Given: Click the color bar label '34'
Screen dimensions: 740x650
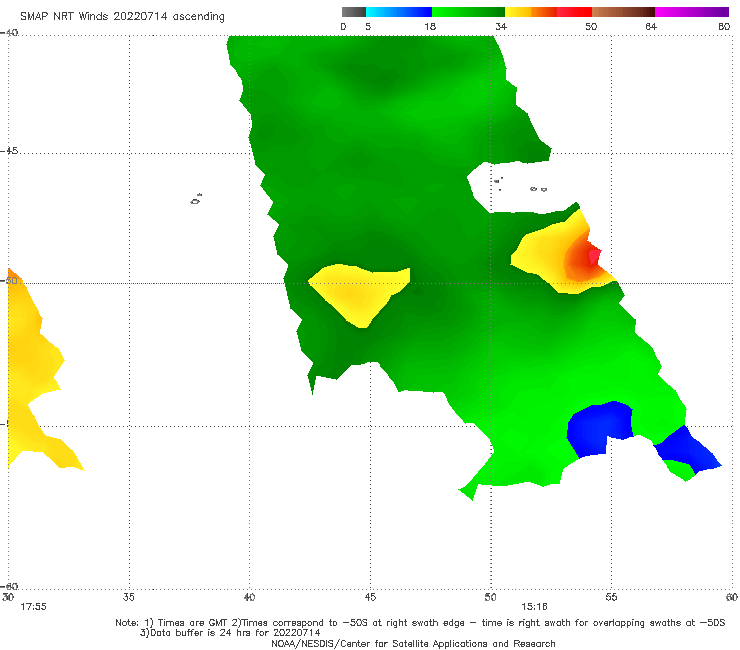Looking at the screenshot, I should tap(501, 27).
